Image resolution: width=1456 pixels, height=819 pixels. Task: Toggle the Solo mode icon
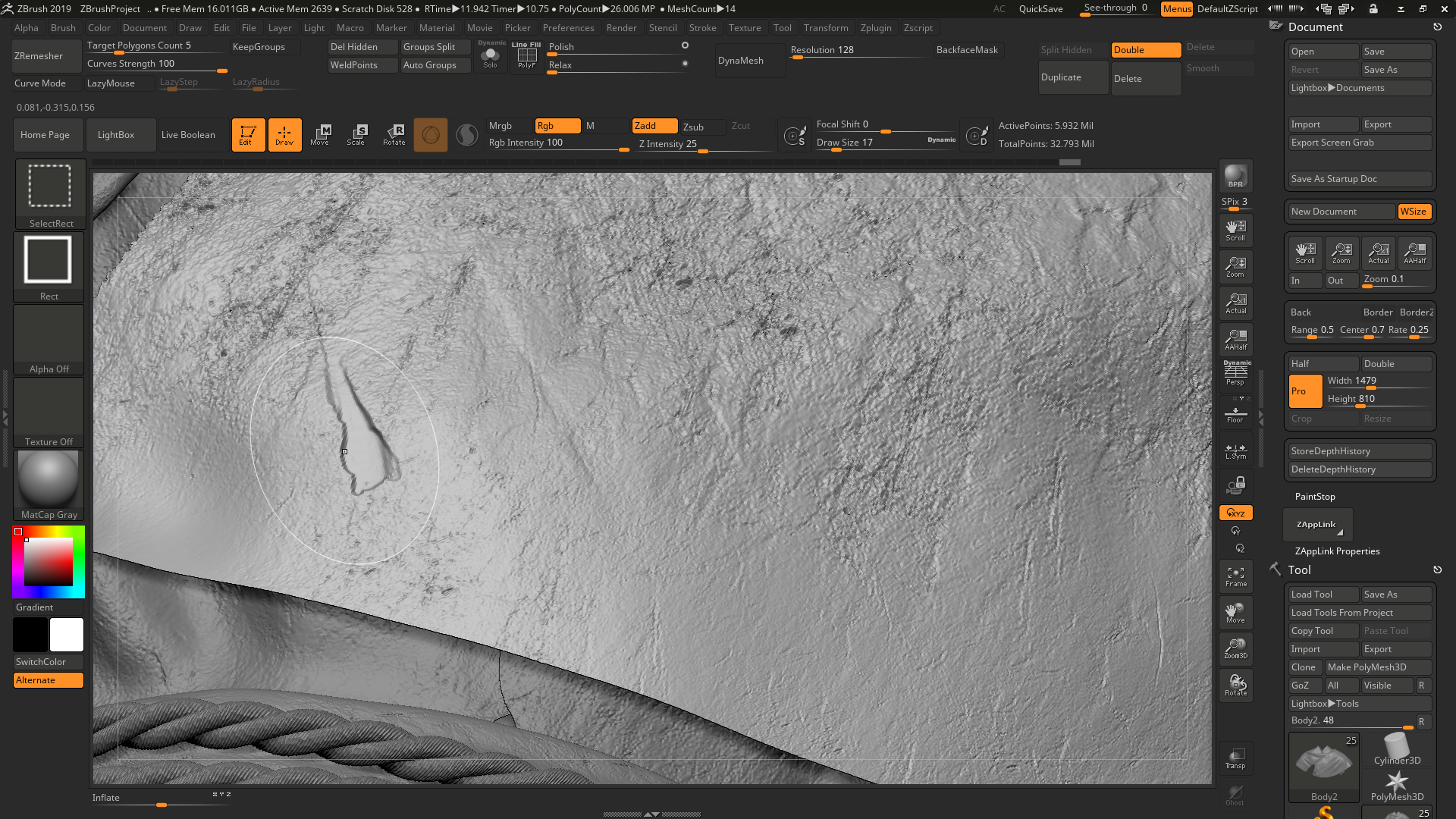491,56
